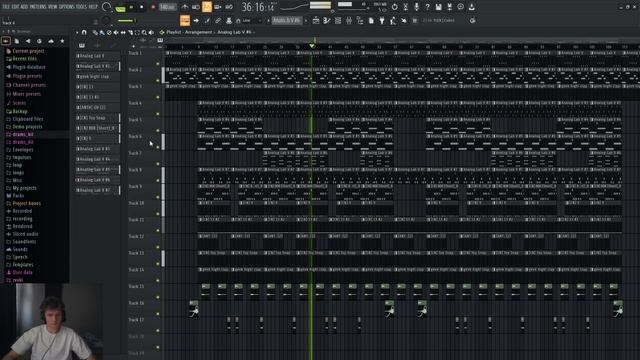Click the browser star favorites tab icon
The width and height of the screenshot is (640, 360).
62,41
